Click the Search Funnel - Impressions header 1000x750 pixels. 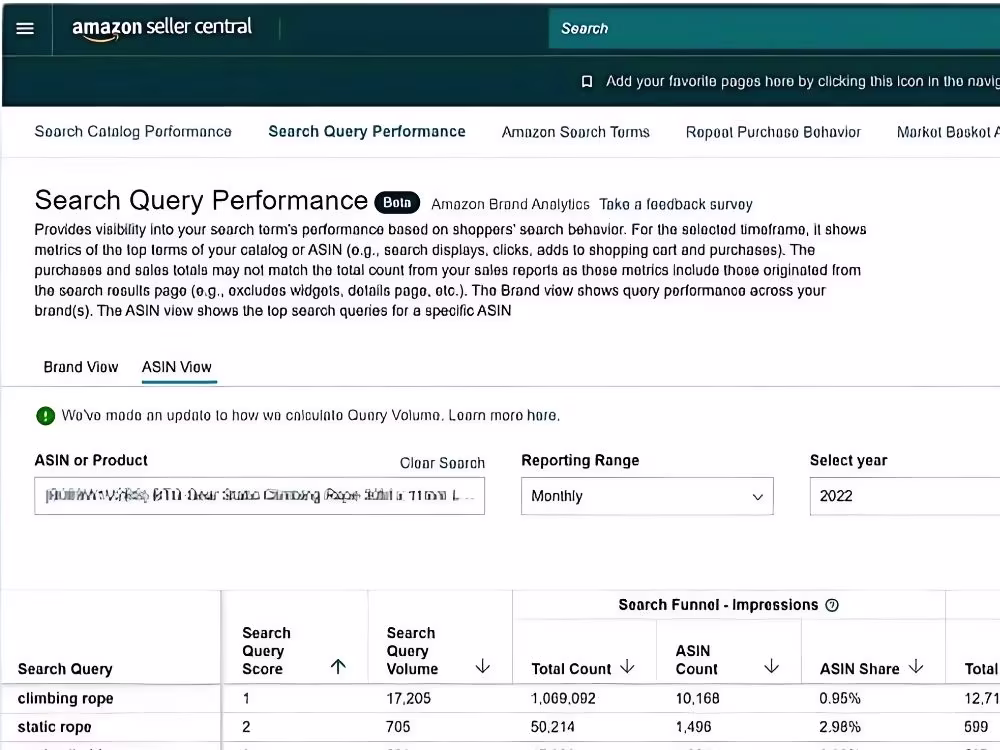[x=718, y=605]
